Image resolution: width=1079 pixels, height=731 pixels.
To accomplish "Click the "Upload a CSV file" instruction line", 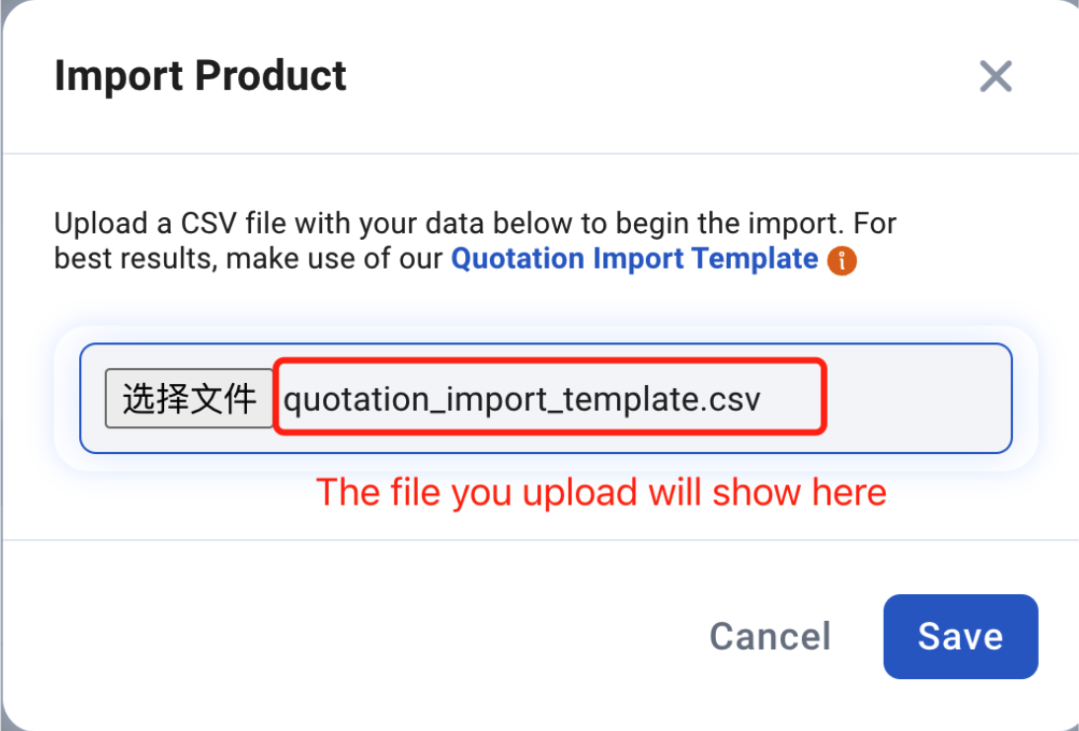I will click(475, 222).
